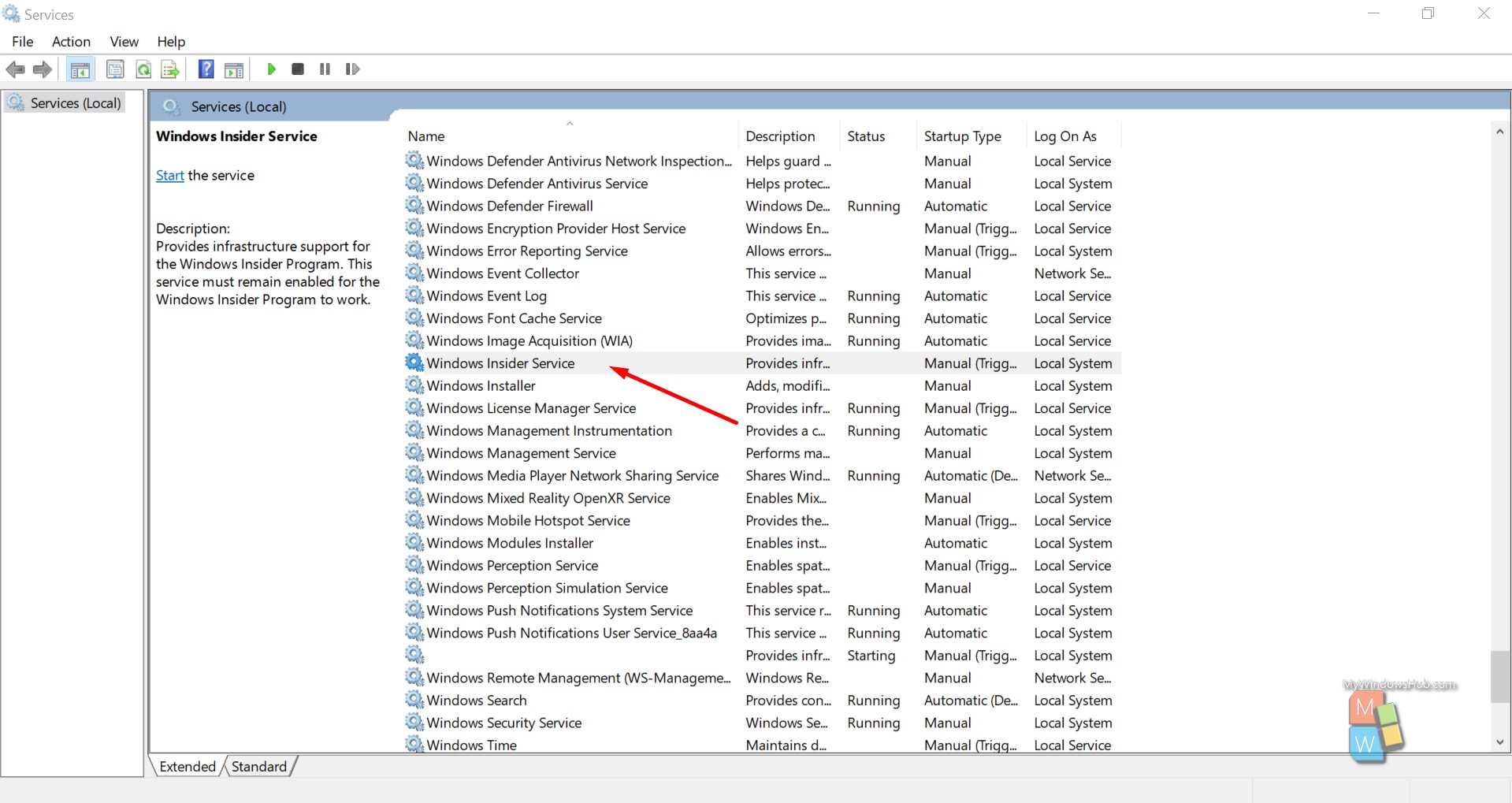Stop the service using the square icon

[298, 69]
